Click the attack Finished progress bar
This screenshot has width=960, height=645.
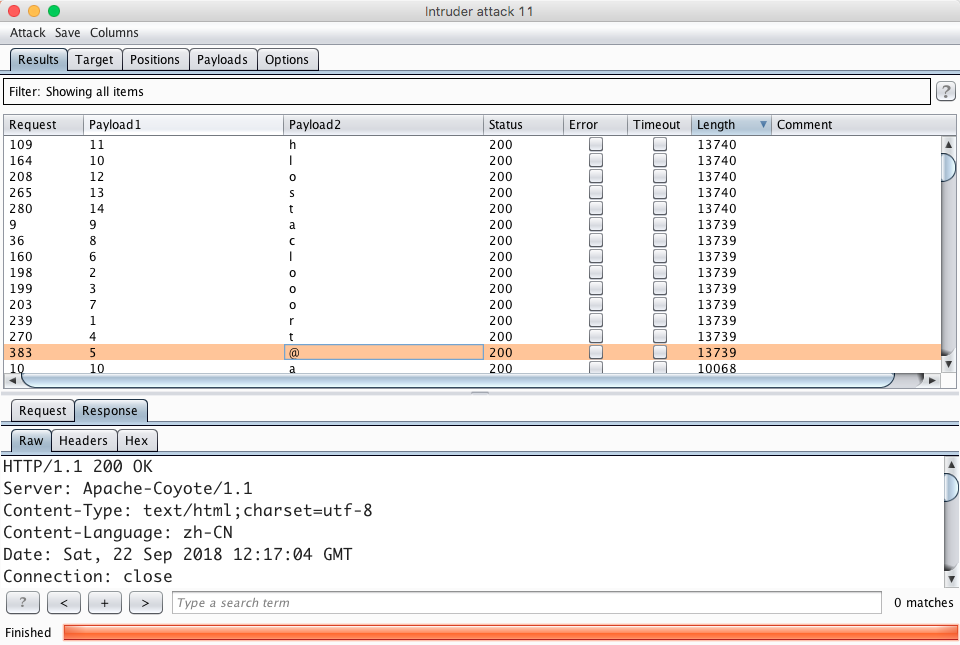point(511,632)
